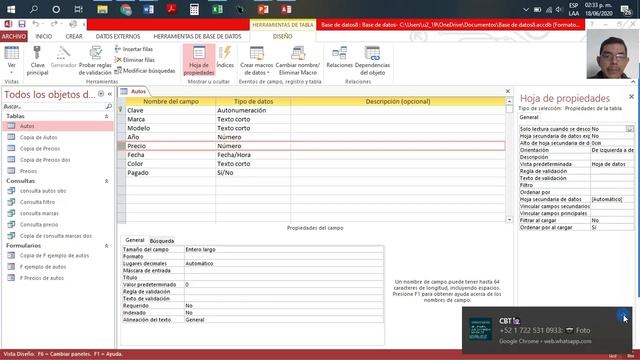Show Dependencias del objeto
This screenshot has height=360, width=640.
click(x=372, y=60)
